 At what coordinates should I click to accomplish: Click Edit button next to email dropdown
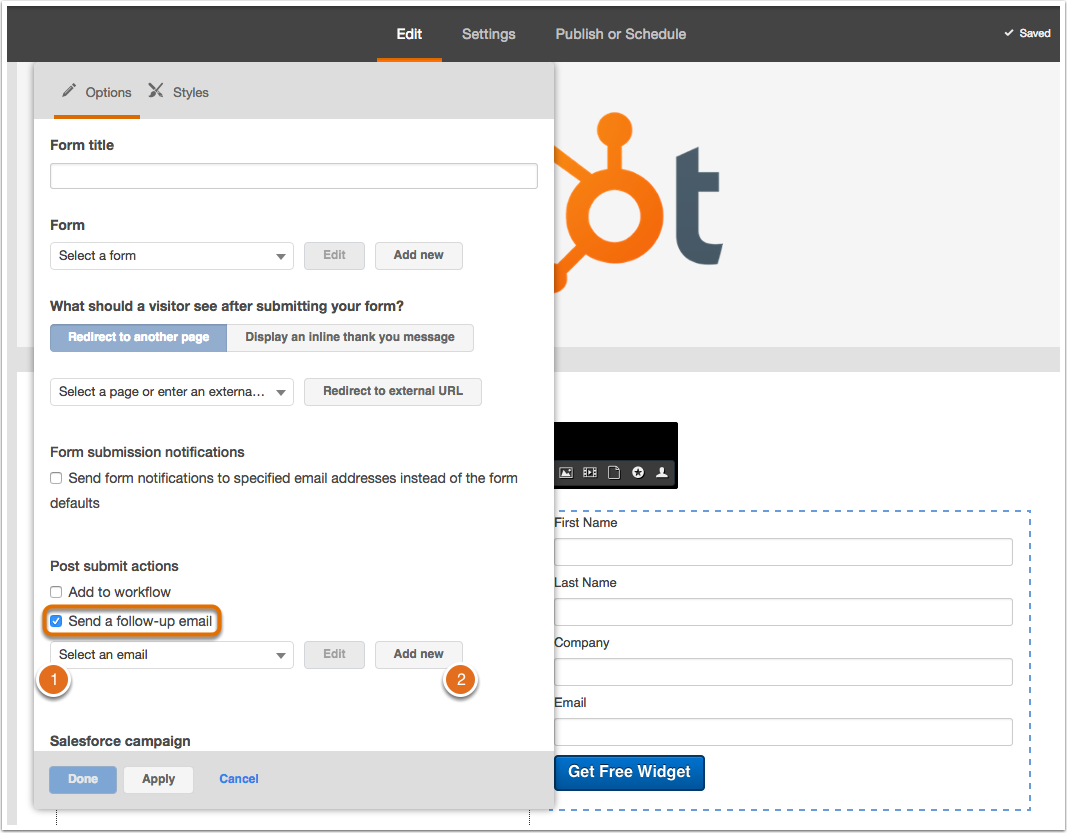click(x=334, y=654)
